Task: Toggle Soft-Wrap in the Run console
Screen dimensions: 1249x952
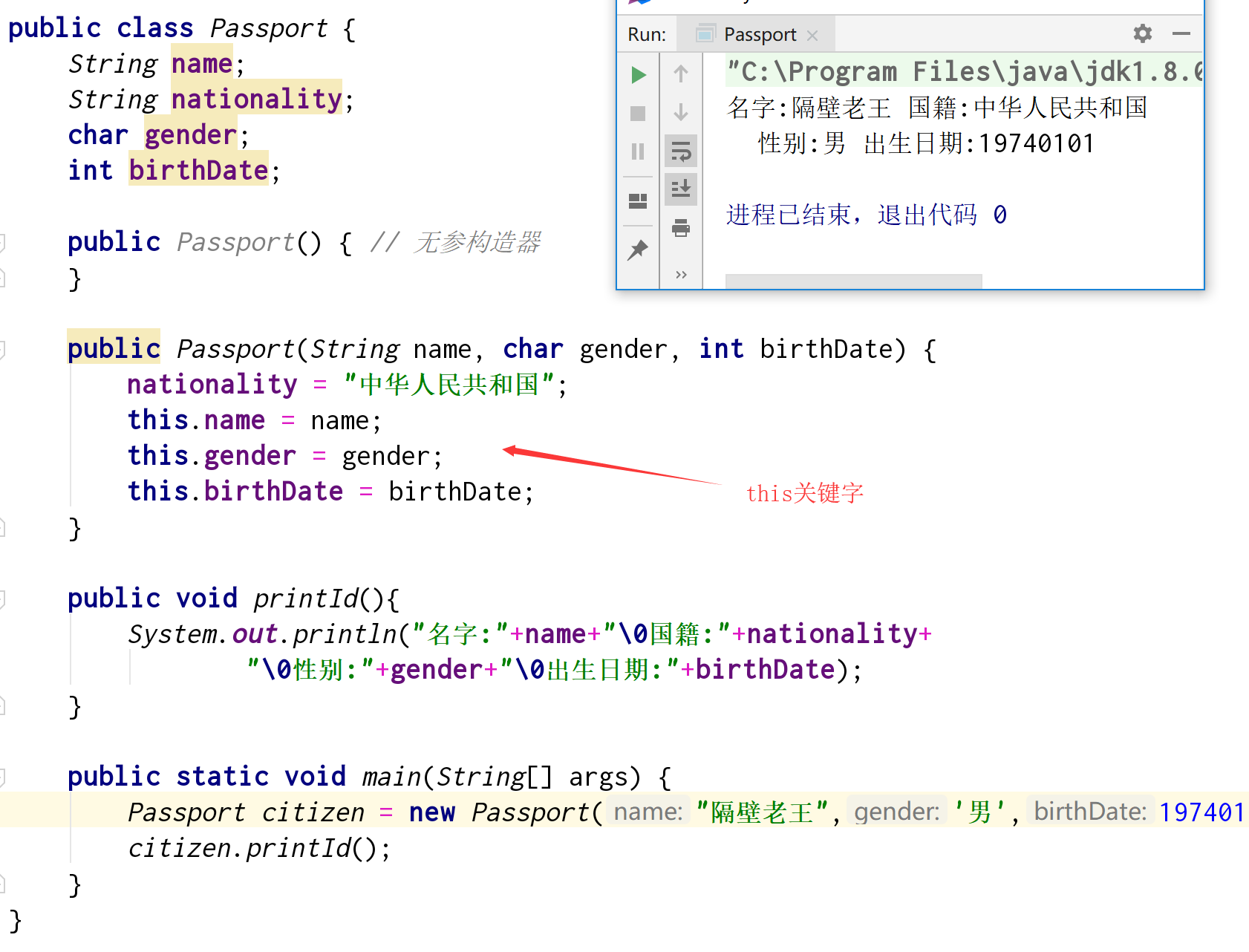Action: point(681,151)
